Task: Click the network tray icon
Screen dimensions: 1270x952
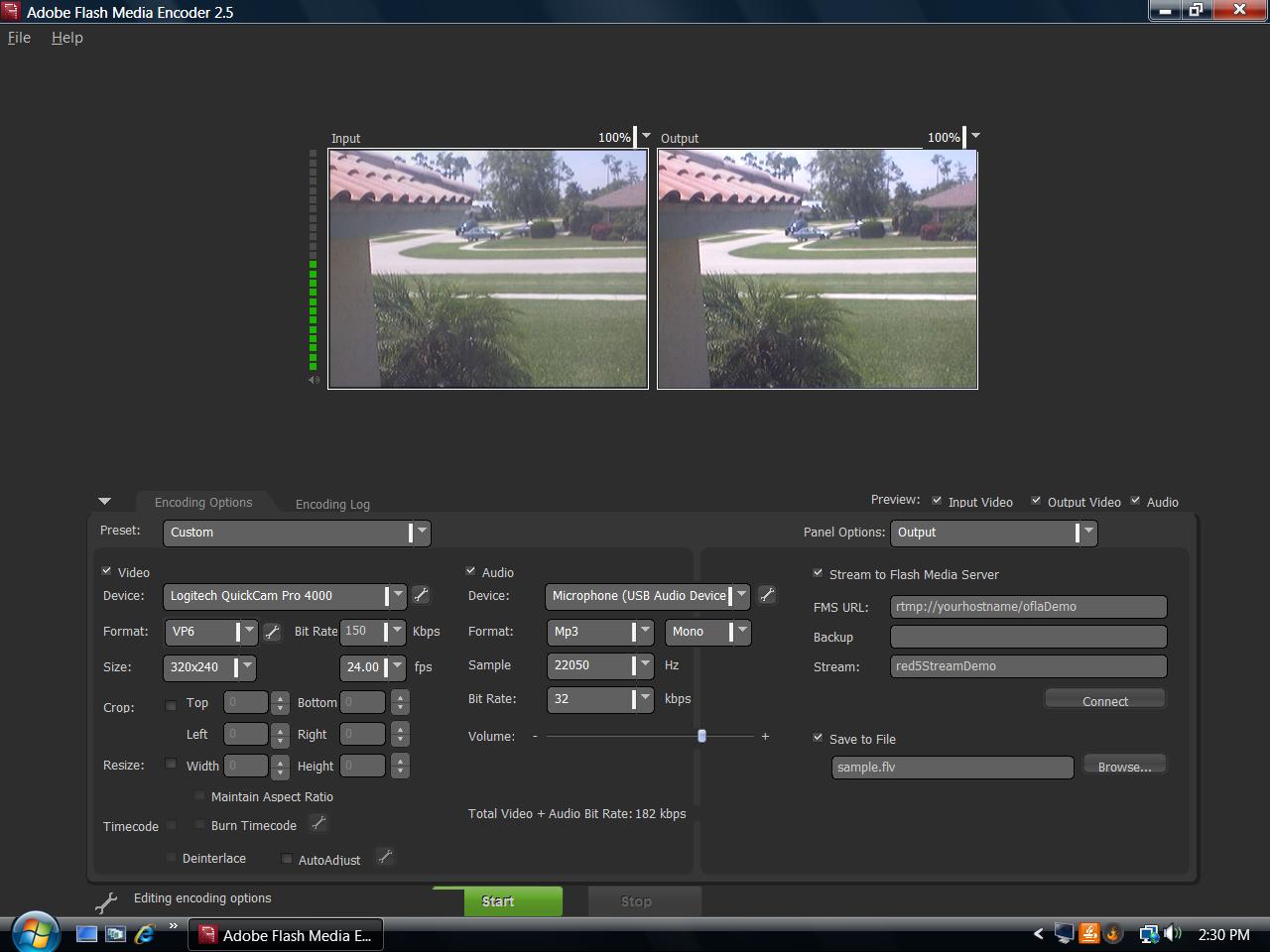Action: (x=1149, y=934)
